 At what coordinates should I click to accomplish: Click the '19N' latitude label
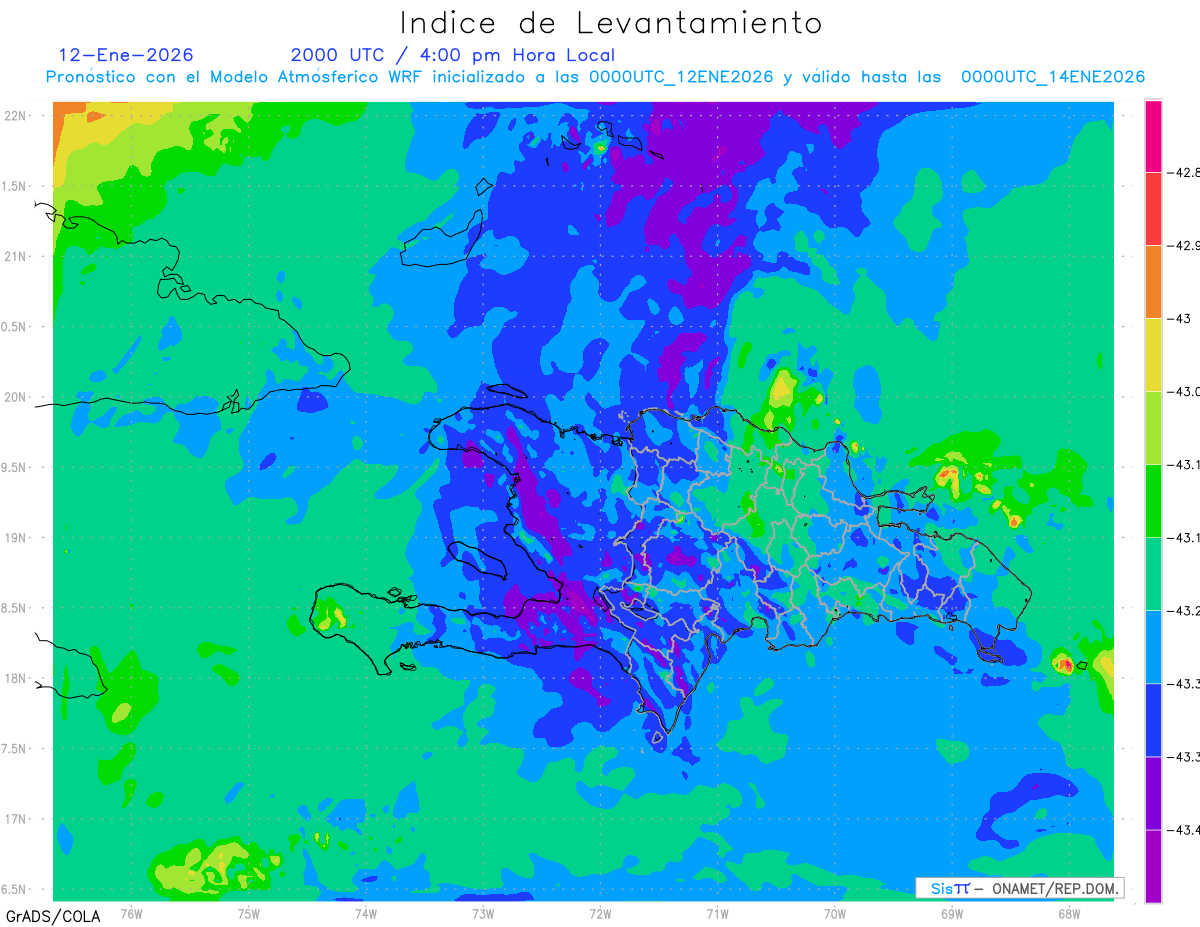[16, 538]
